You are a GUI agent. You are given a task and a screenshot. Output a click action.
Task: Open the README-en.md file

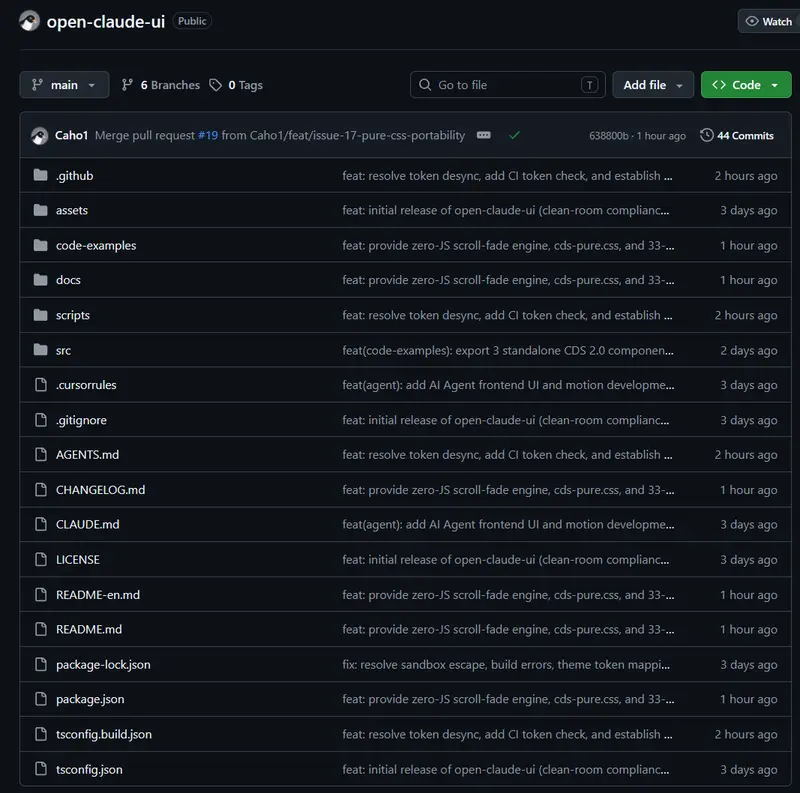(x=98, y=595)
